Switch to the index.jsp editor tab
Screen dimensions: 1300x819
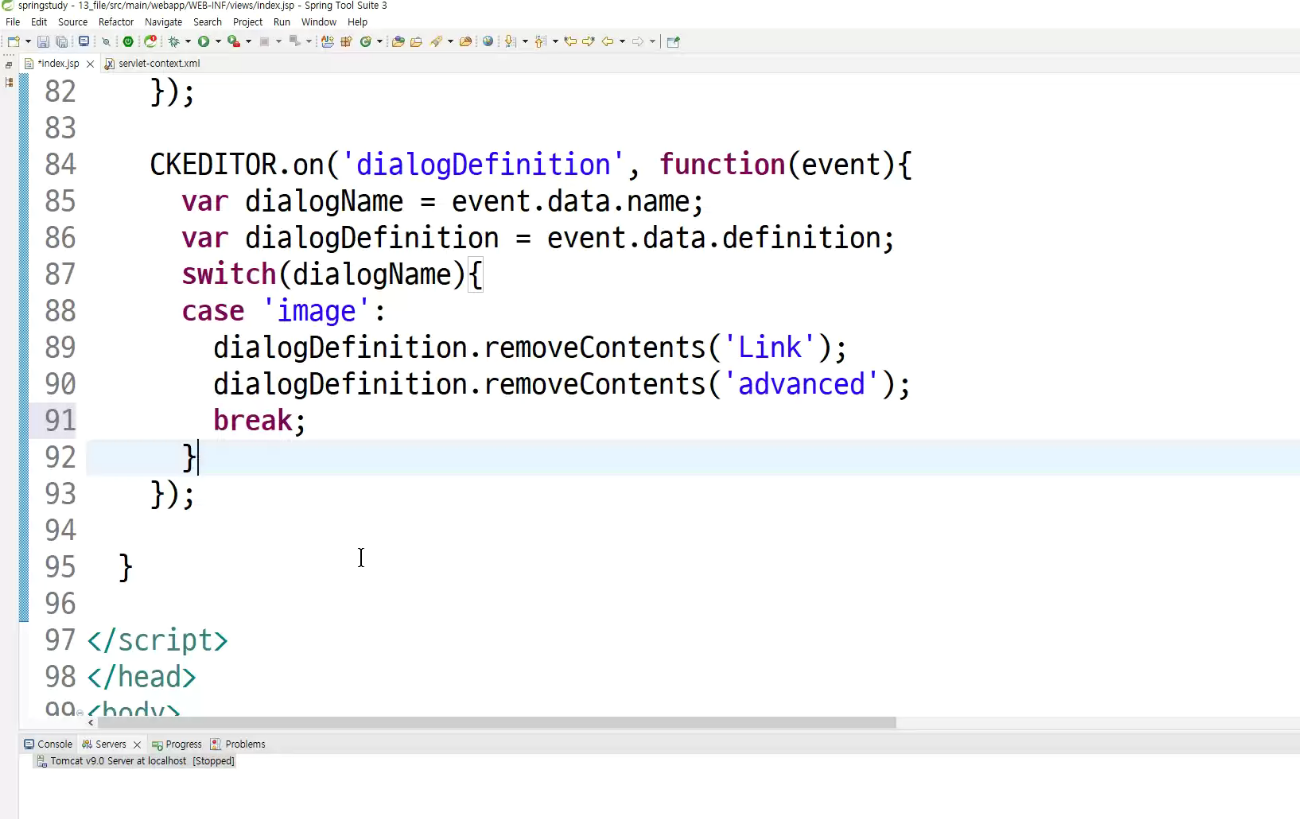point(58,64)
